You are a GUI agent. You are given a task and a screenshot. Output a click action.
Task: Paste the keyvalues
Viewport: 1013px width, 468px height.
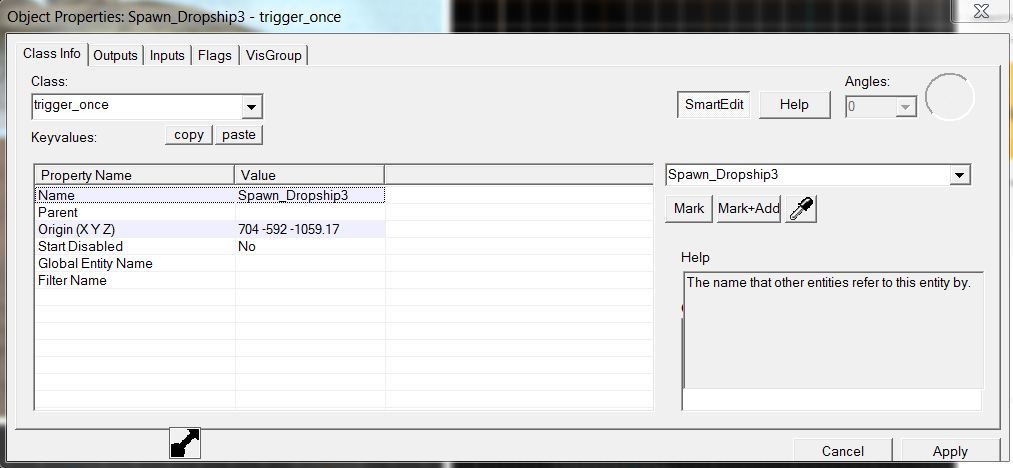(239, 135)
